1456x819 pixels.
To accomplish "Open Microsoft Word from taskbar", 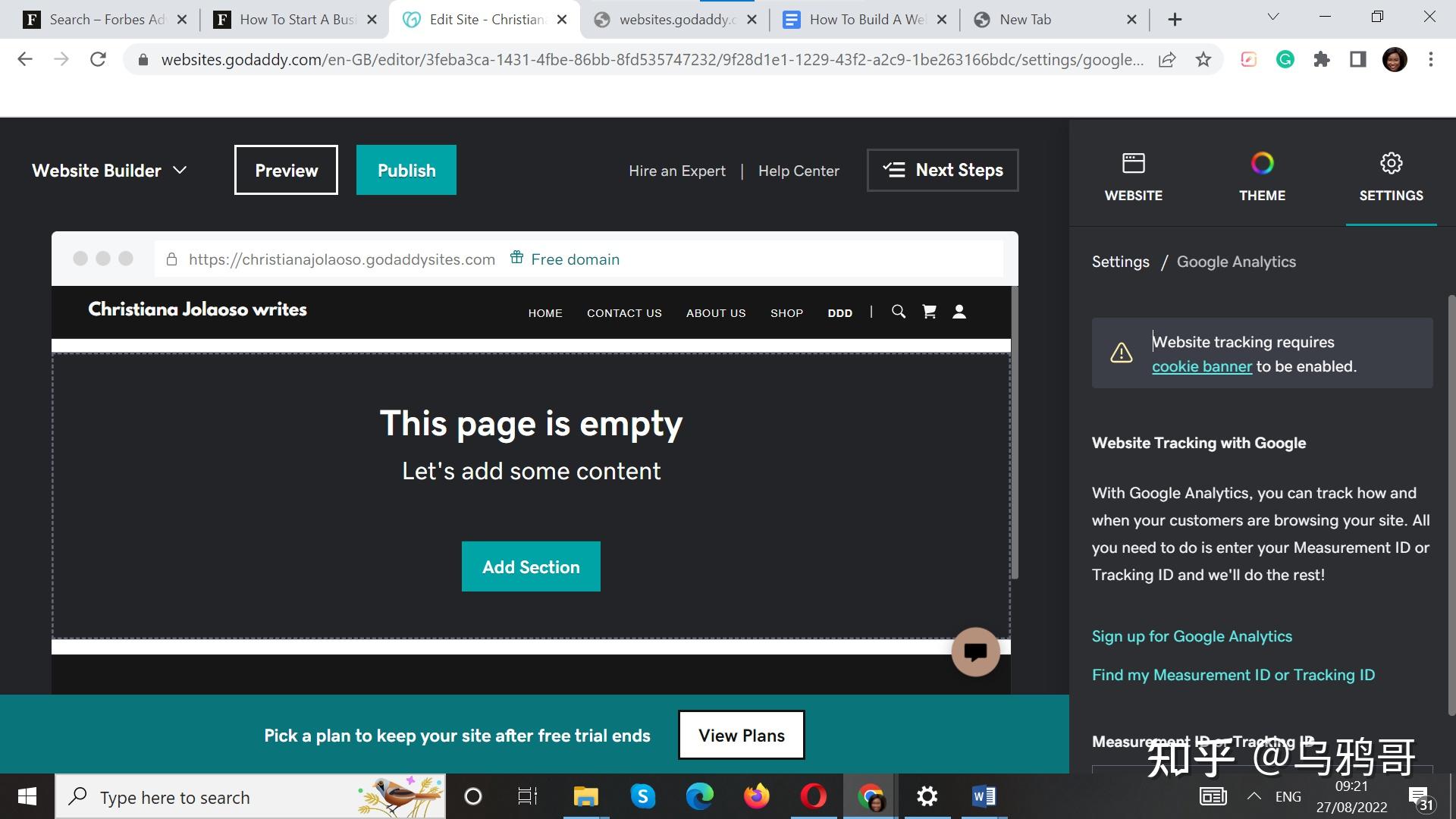I will click(984, 796).
